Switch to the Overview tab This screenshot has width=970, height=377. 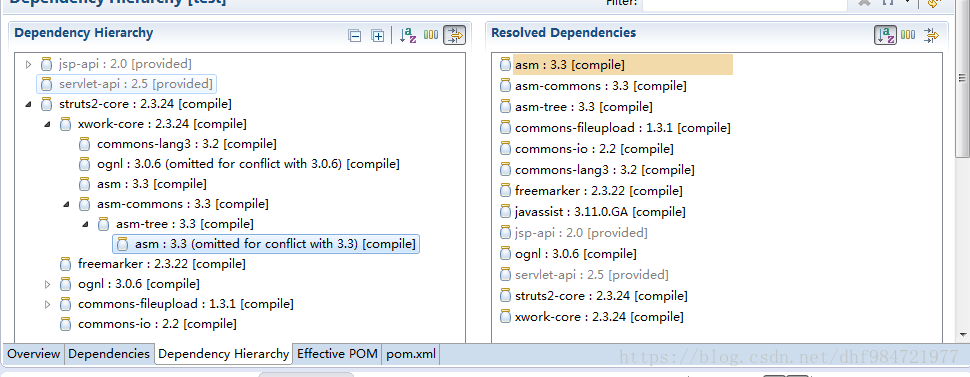pos(33,354)
